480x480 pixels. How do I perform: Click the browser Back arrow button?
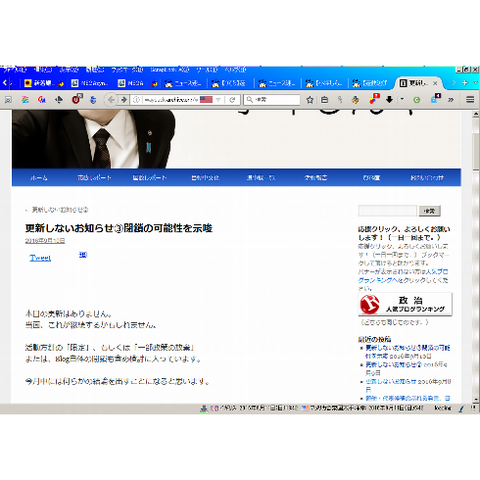tap(111, 100)
